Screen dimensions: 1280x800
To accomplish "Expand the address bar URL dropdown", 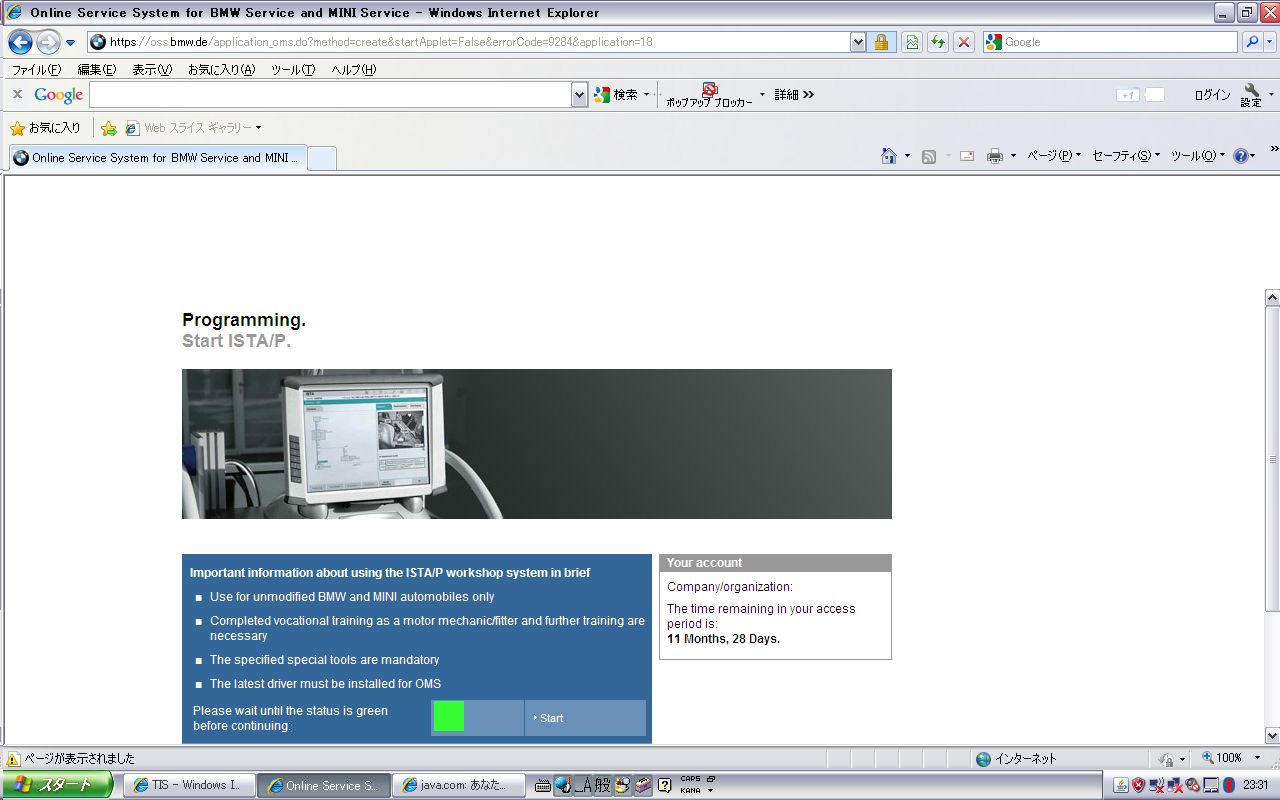I will tap(858, 42).
